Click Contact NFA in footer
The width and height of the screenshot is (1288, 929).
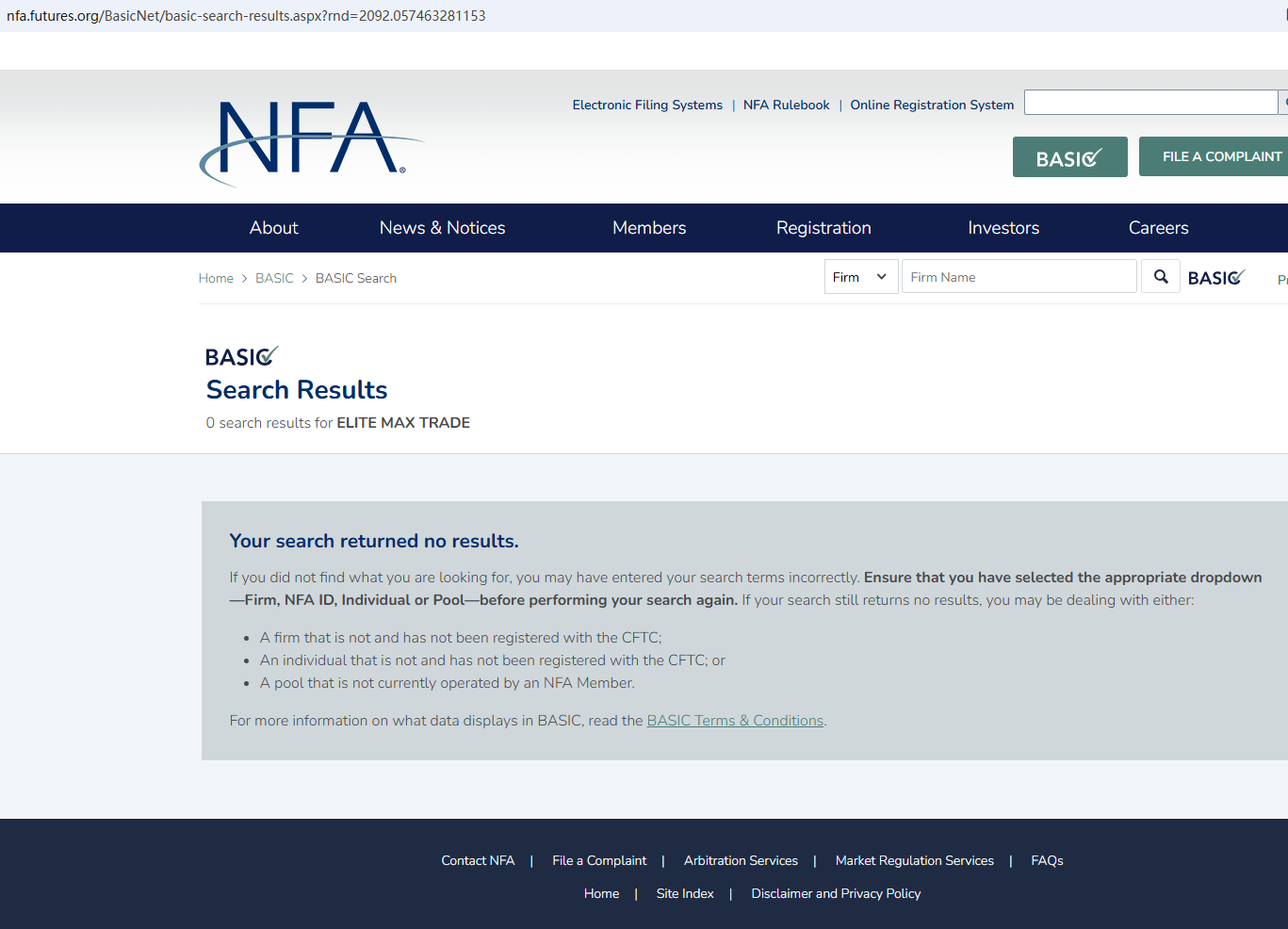point(478,860)
